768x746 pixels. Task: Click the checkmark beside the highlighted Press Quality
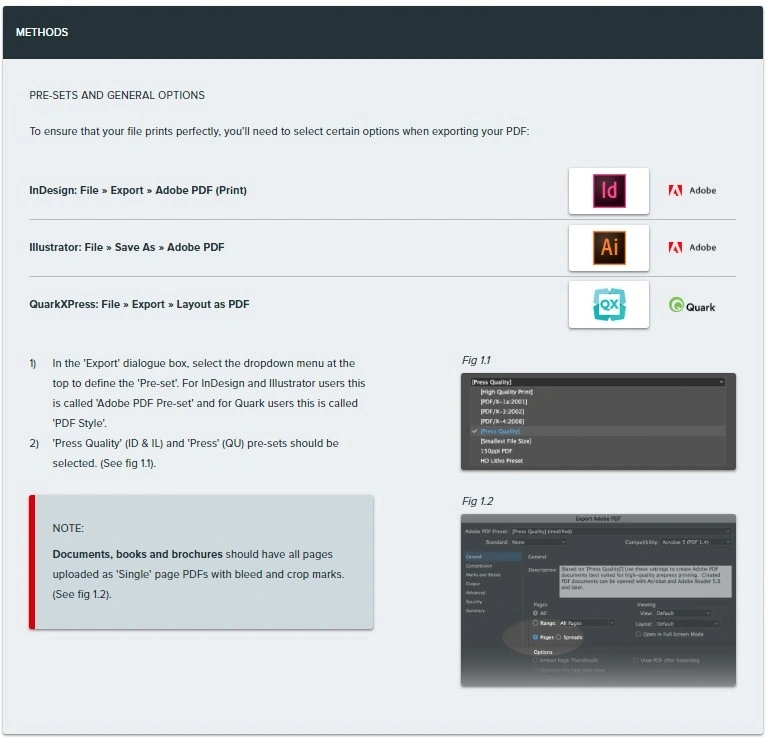[474, 431]
